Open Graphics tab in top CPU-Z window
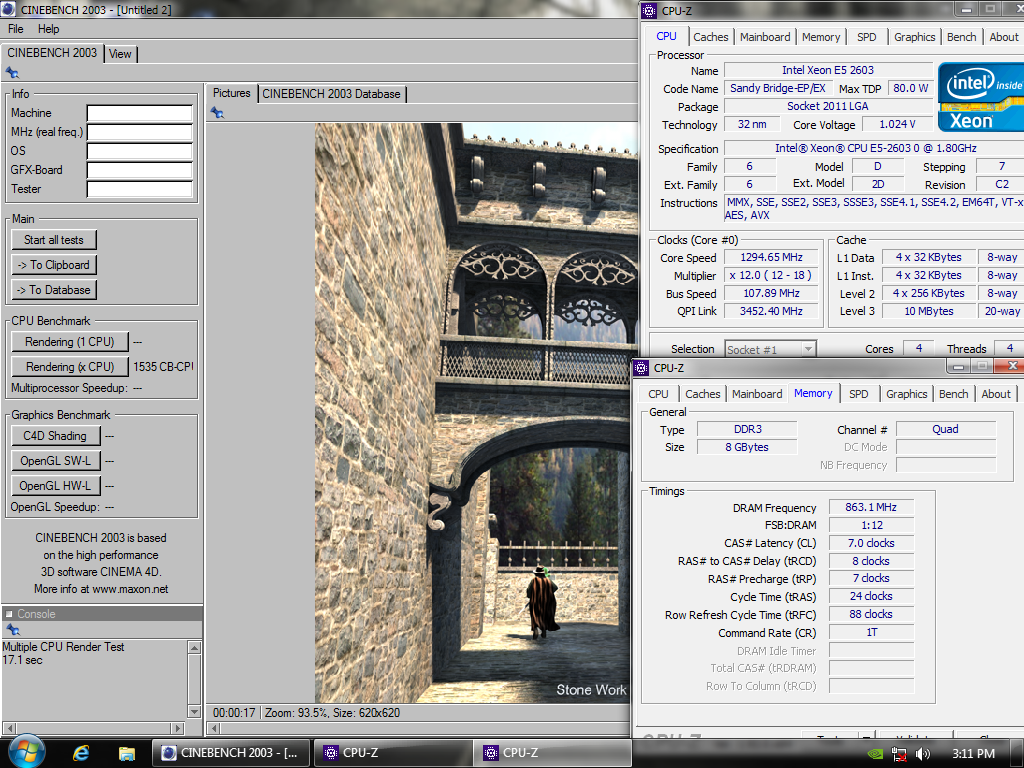 tap(914, 37)
